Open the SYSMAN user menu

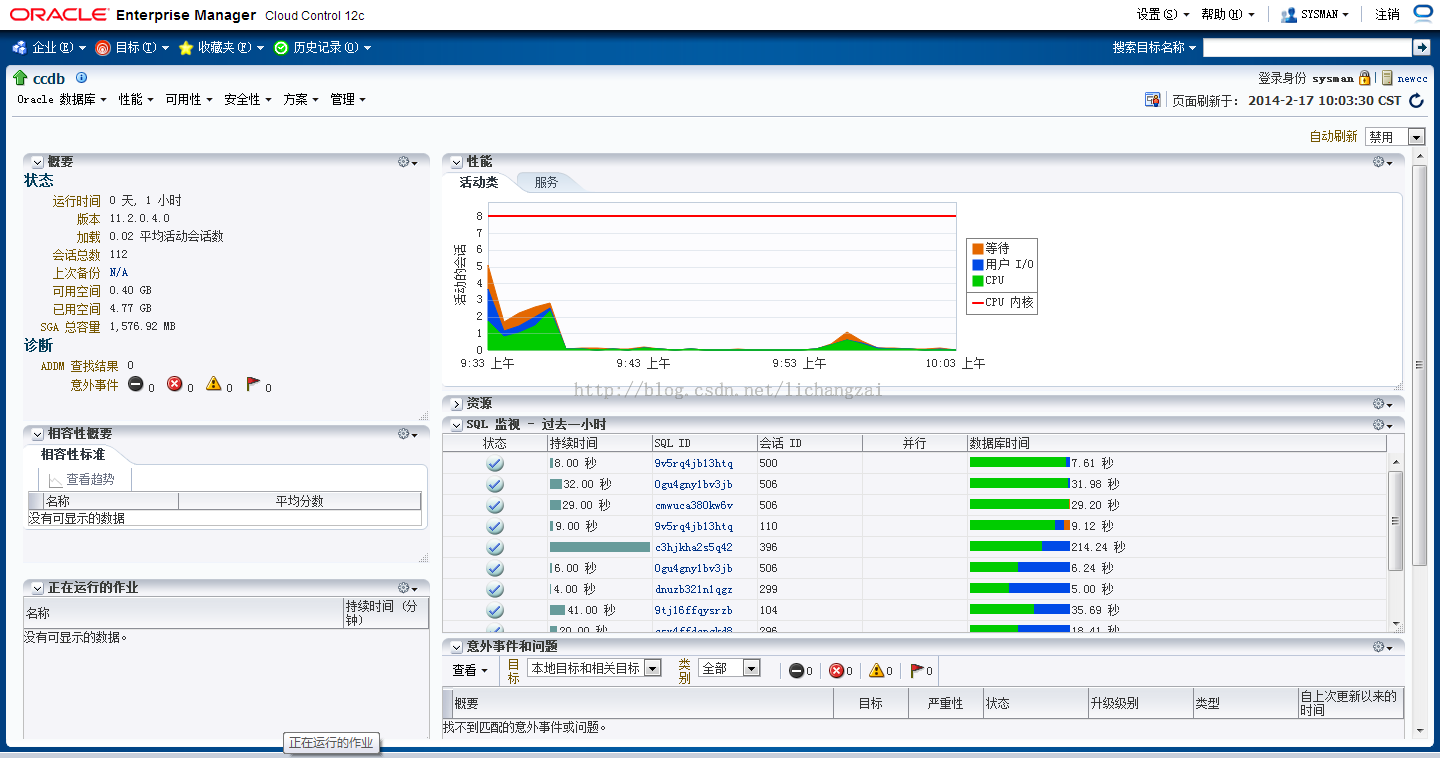(1315, 14)
